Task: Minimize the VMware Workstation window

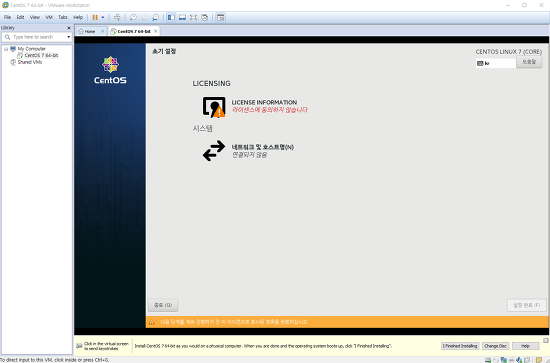Action: click(x=508, y=5)
